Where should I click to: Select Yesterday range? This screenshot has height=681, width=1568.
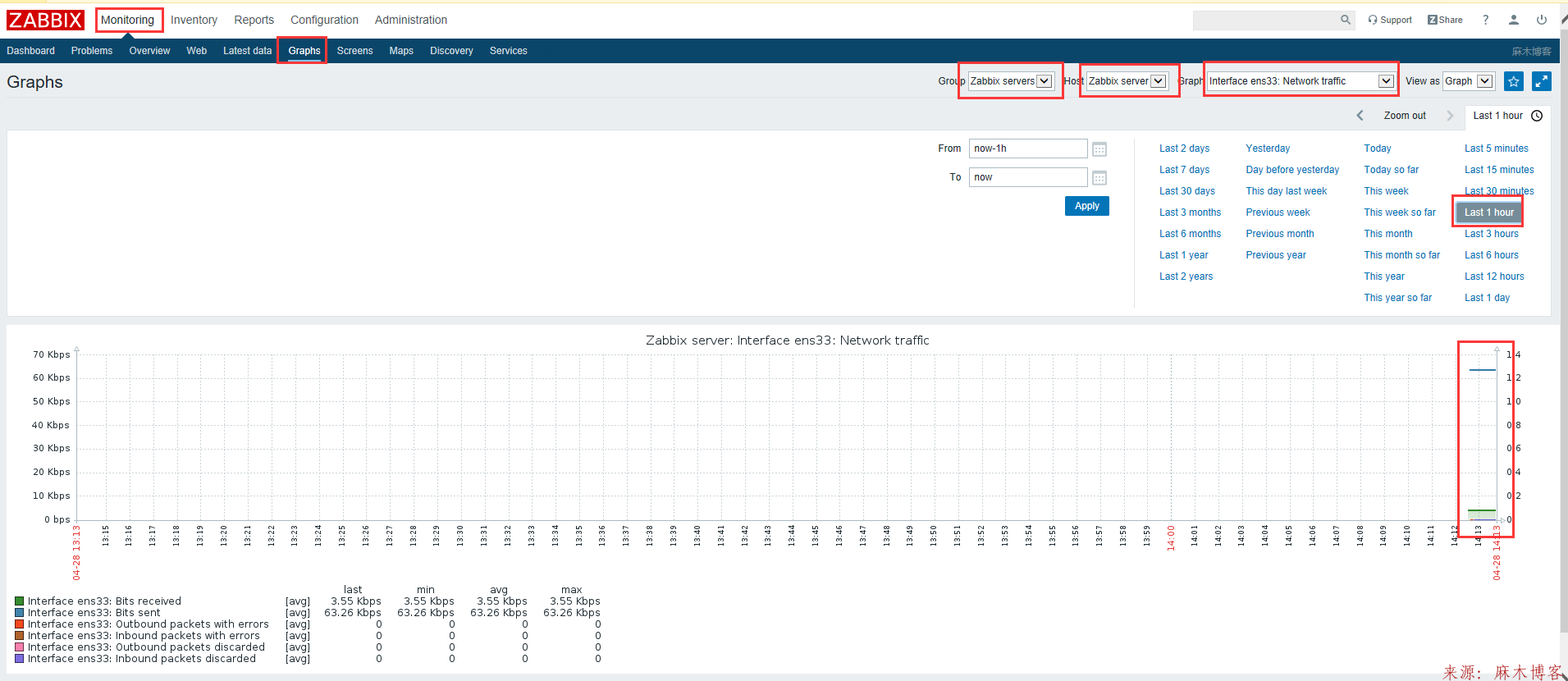click(x=1268, y=149)
